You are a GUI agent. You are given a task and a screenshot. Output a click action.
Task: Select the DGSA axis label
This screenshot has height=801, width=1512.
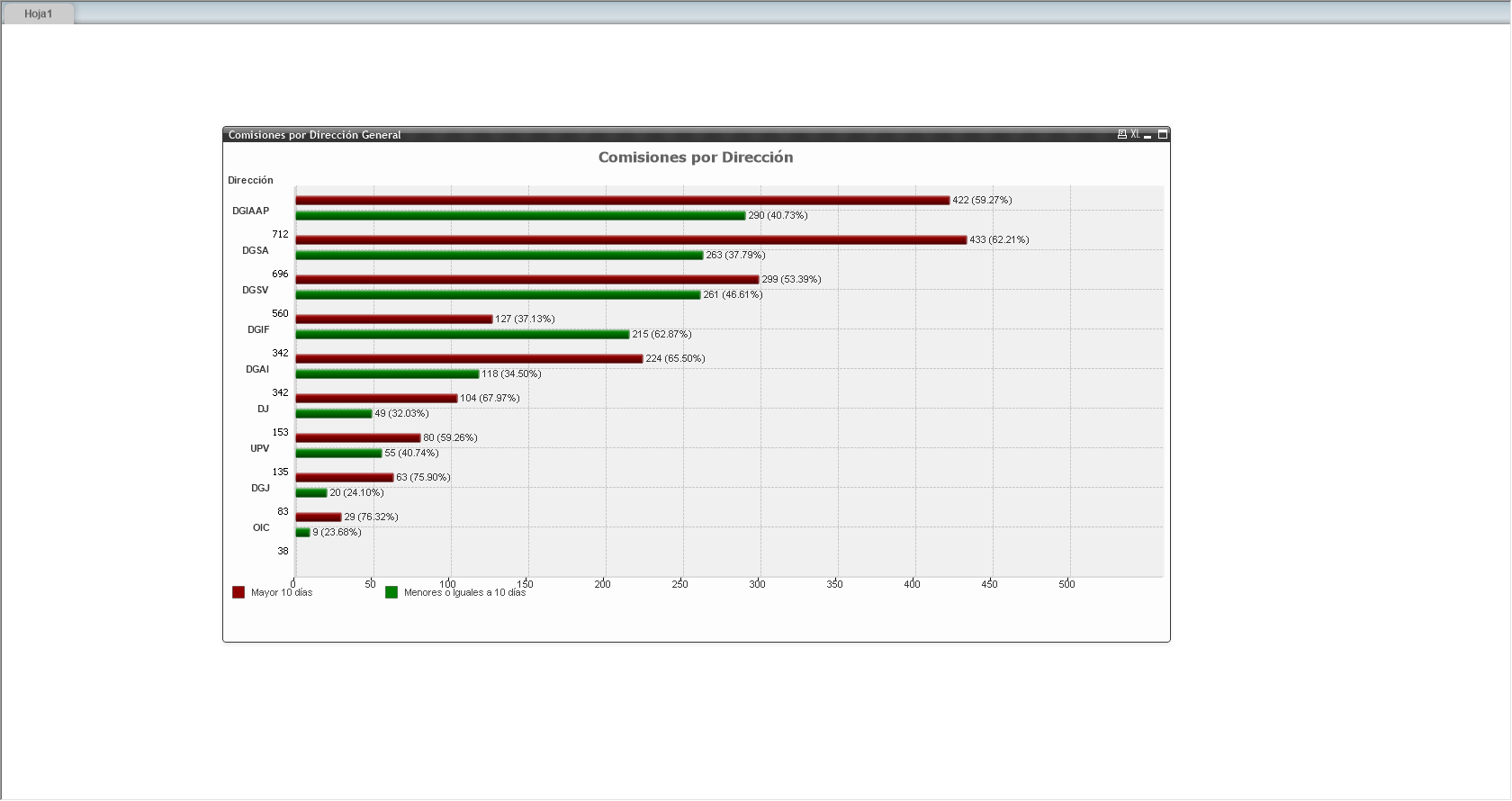[x=255, y=250]
